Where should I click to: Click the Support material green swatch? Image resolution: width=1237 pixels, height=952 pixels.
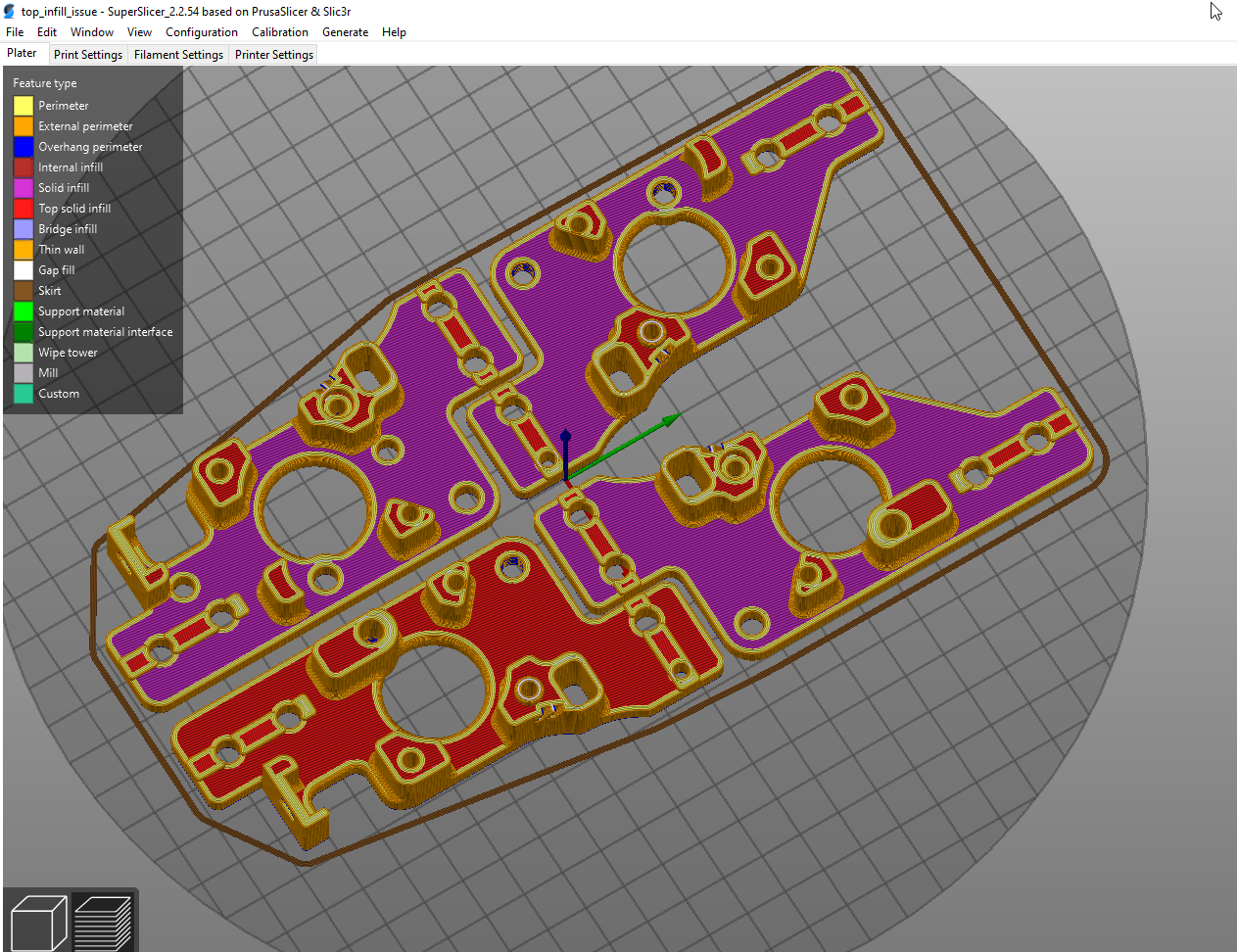pos(24,311)
